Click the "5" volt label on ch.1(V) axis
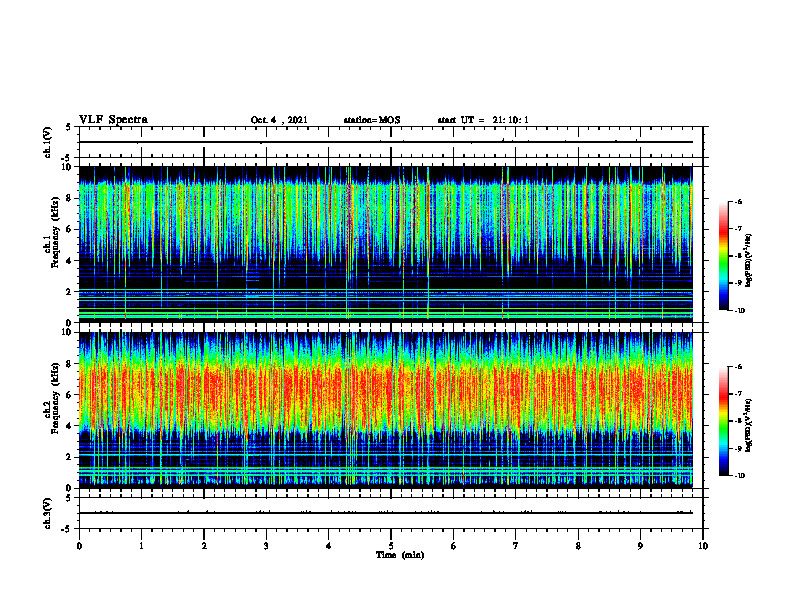The image size is (792, 612). pos(69,127)
